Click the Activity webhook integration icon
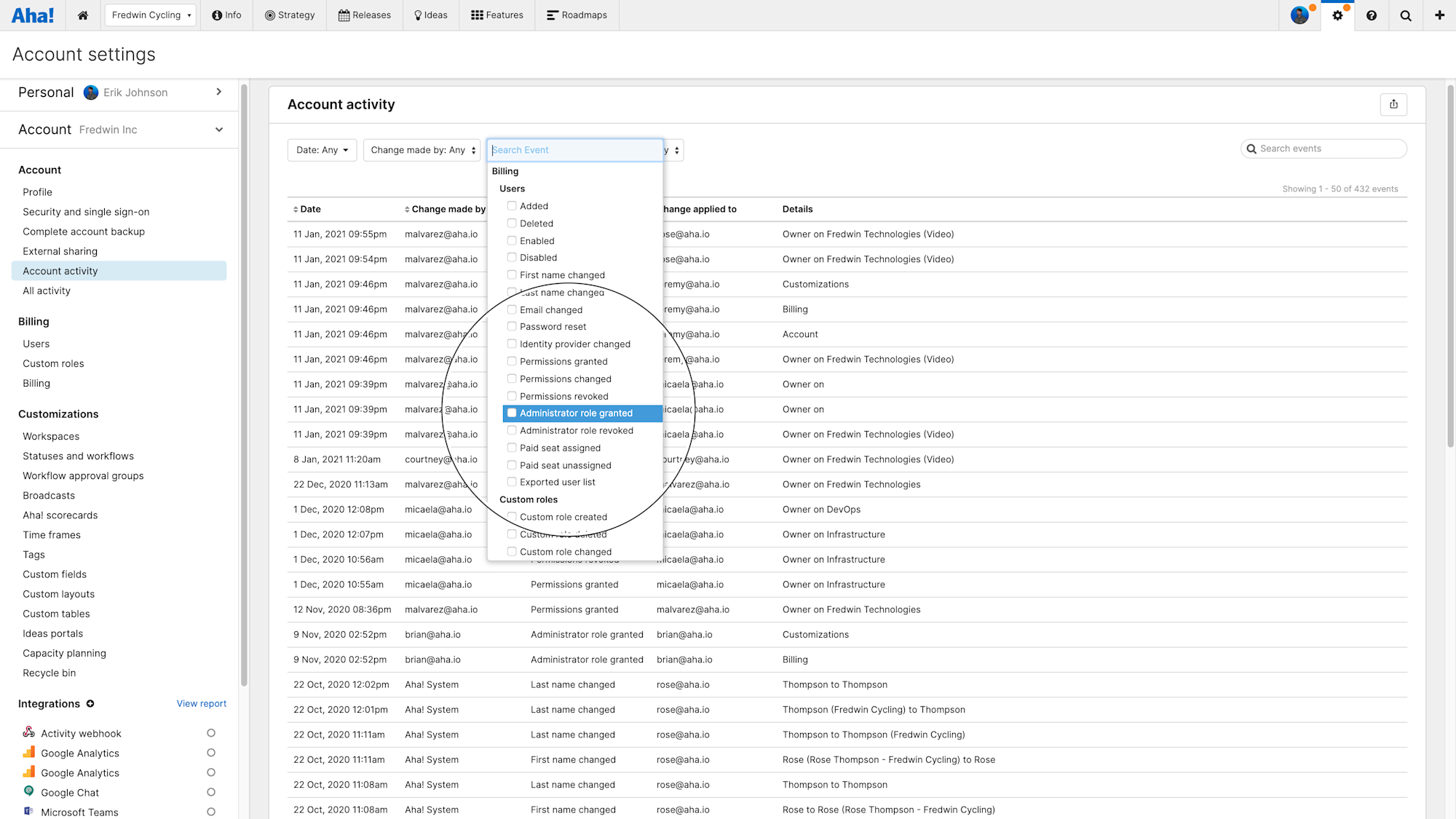Image resolution: width=1456 pixels, height=819 pixels. (x=29, y=732)
